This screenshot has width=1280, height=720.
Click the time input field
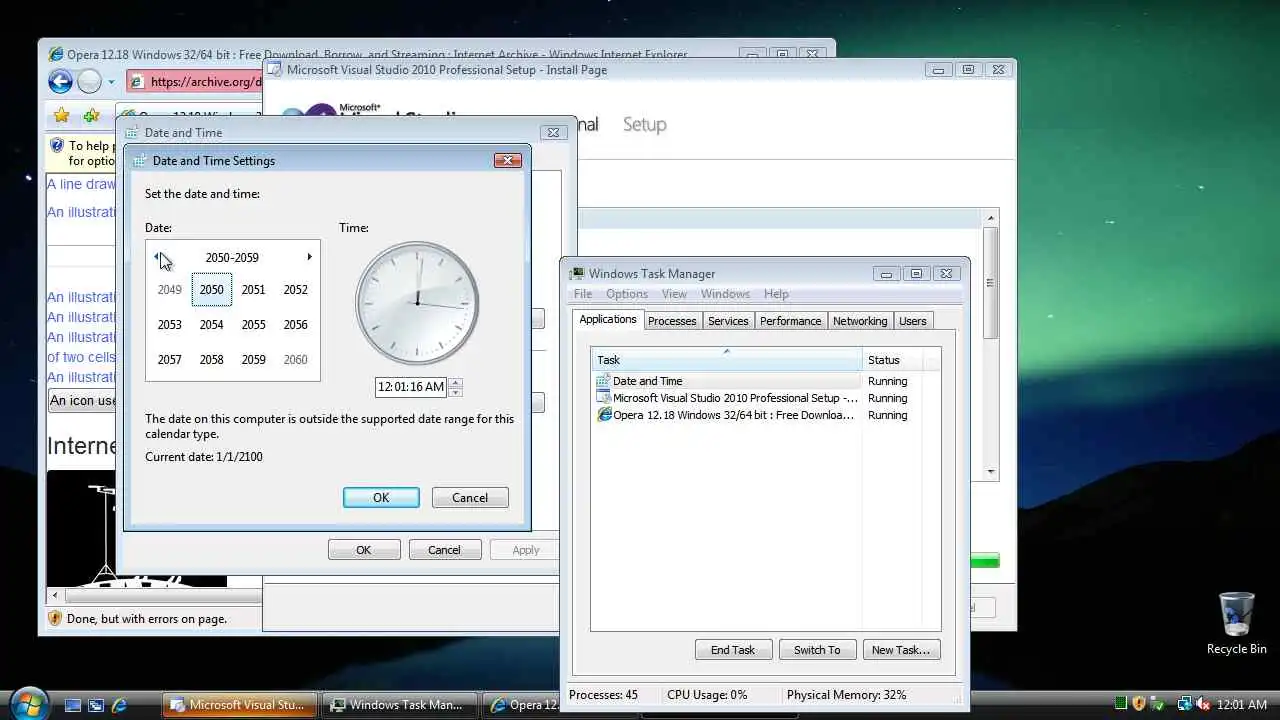coord(411,387)
